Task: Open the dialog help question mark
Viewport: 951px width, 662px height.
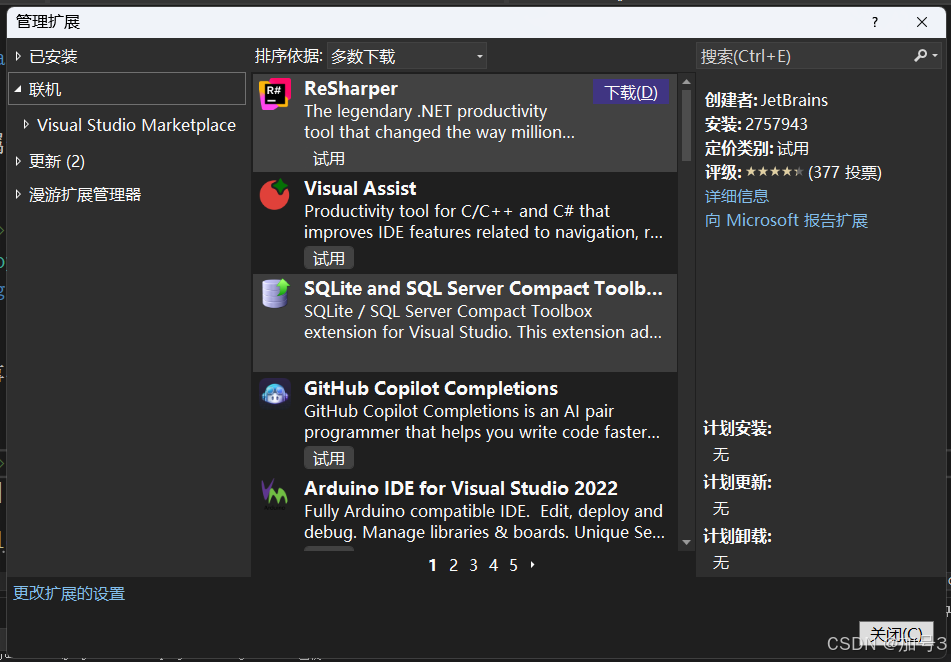Action: click(875, 22)
